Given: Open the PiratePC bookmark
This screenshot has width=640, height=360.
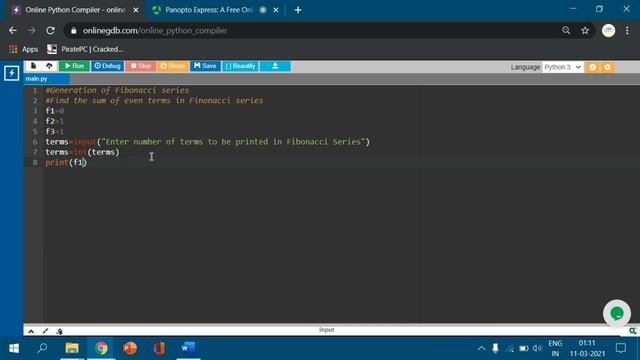Looking at the screenshot, I should pyautogui.click(x=85, y=49).
